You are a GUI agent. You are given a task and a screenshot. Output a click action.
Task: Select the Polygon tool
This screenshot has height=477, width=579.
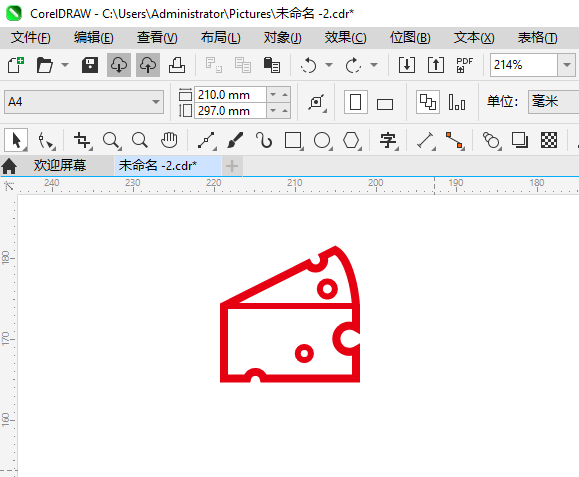(x=352, y=141)
